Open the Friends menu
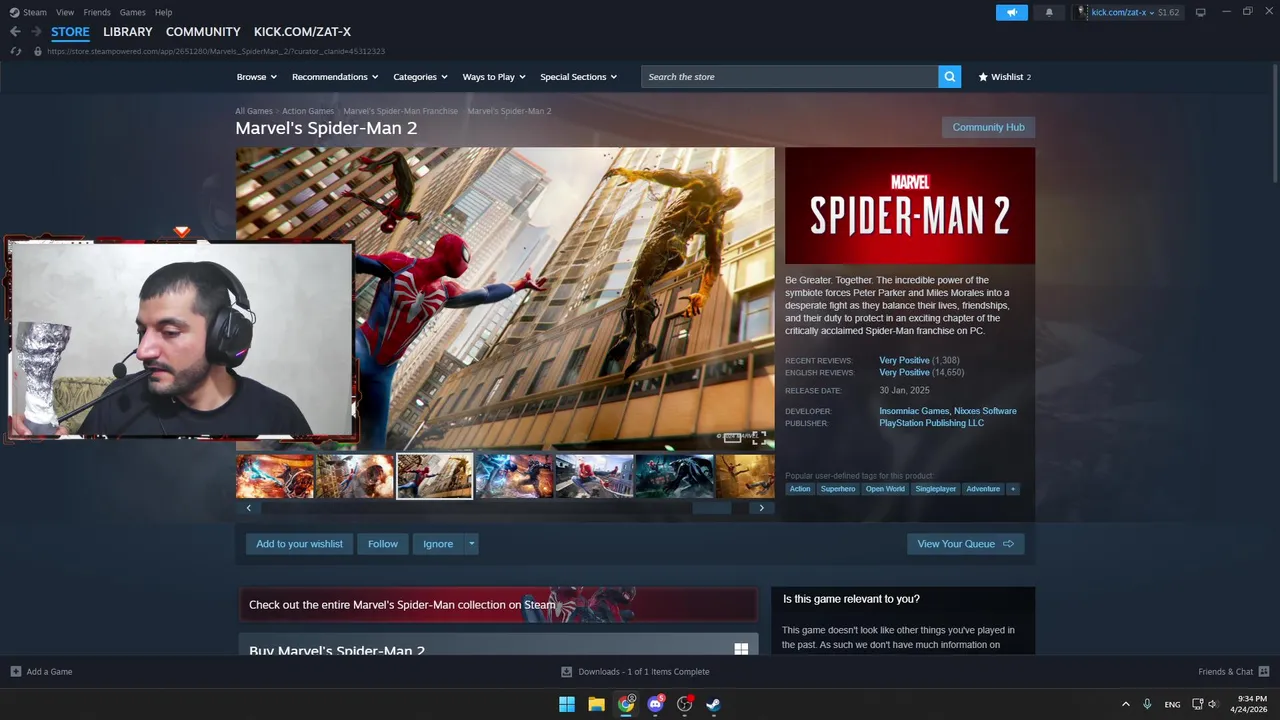The image size is (1280, 720). point(97,12)
